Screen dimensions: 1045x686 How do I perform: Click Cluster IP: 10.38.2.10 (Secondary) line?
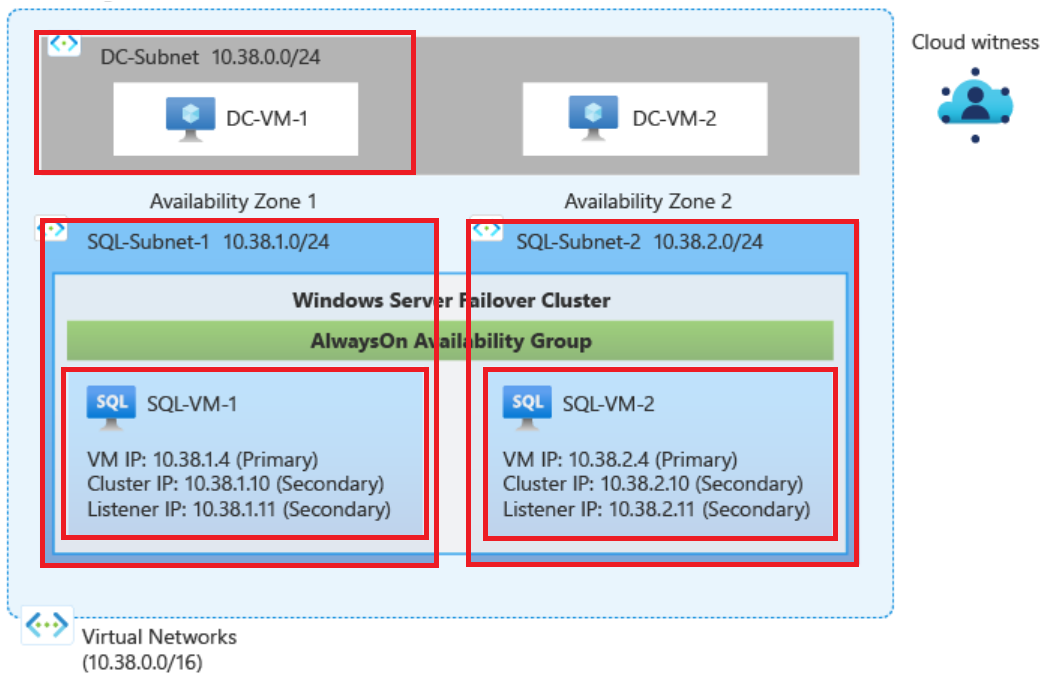[x=653, y=484]
